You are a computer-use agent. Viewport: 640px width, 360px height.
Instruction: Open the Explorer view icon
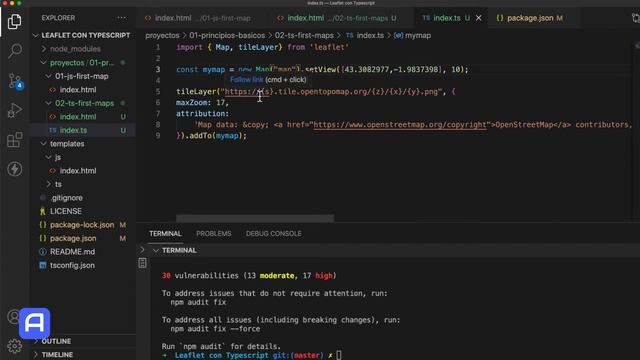15,21
